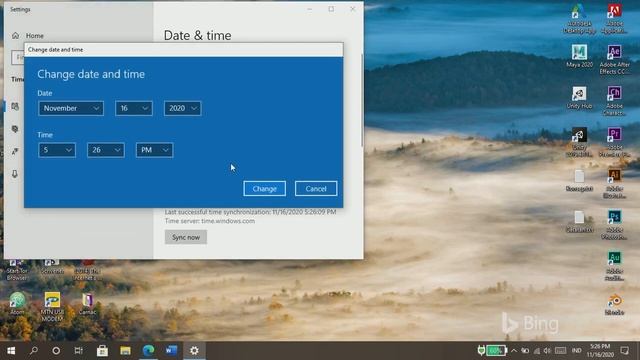640x360 pixels.
Task: Click the Cancel button in the dialog
Action: (x=316, y=189)
